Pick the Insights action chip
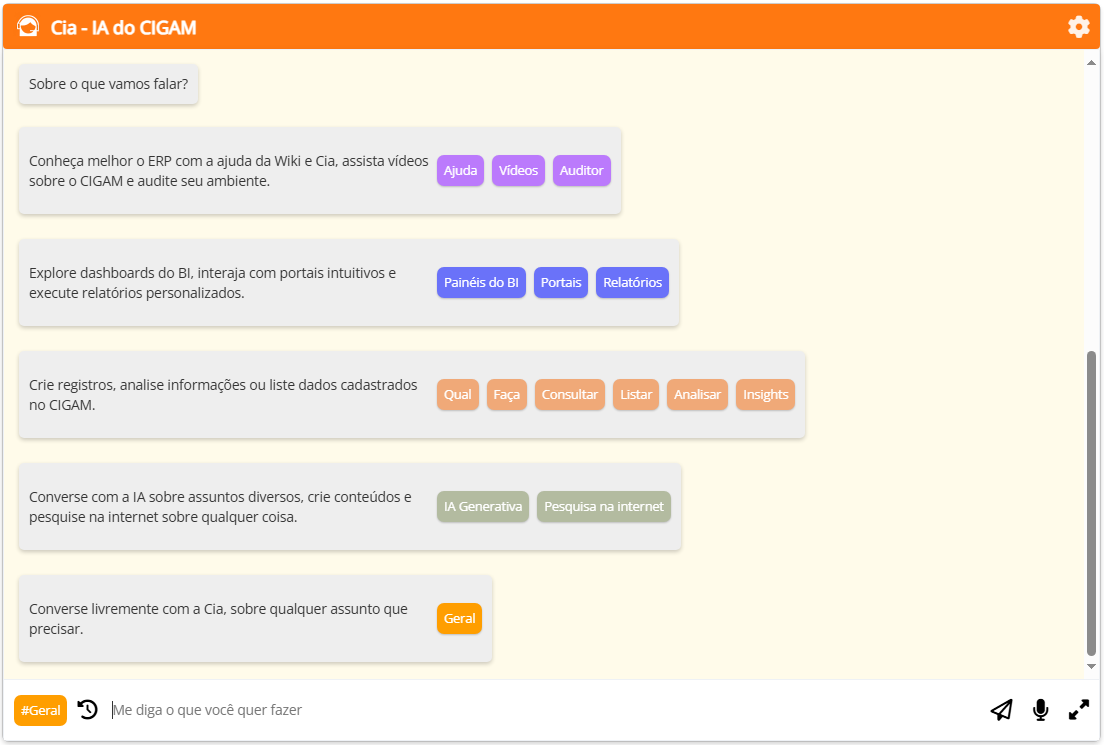1104x745 pixels. (765, 394)
